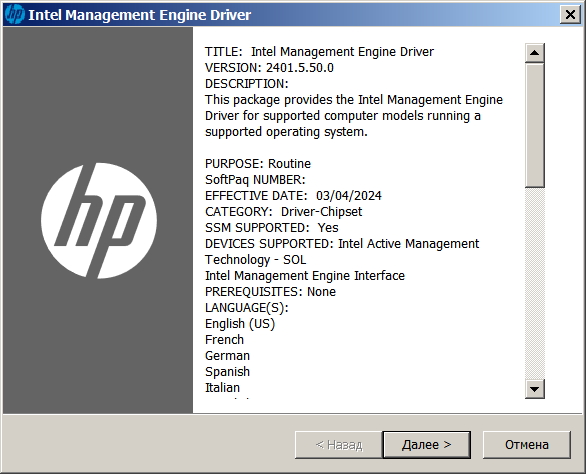Select the "VERSION: 2401.5.50.0" line
The height and width of the screenshot is (474, 586).
269,68
